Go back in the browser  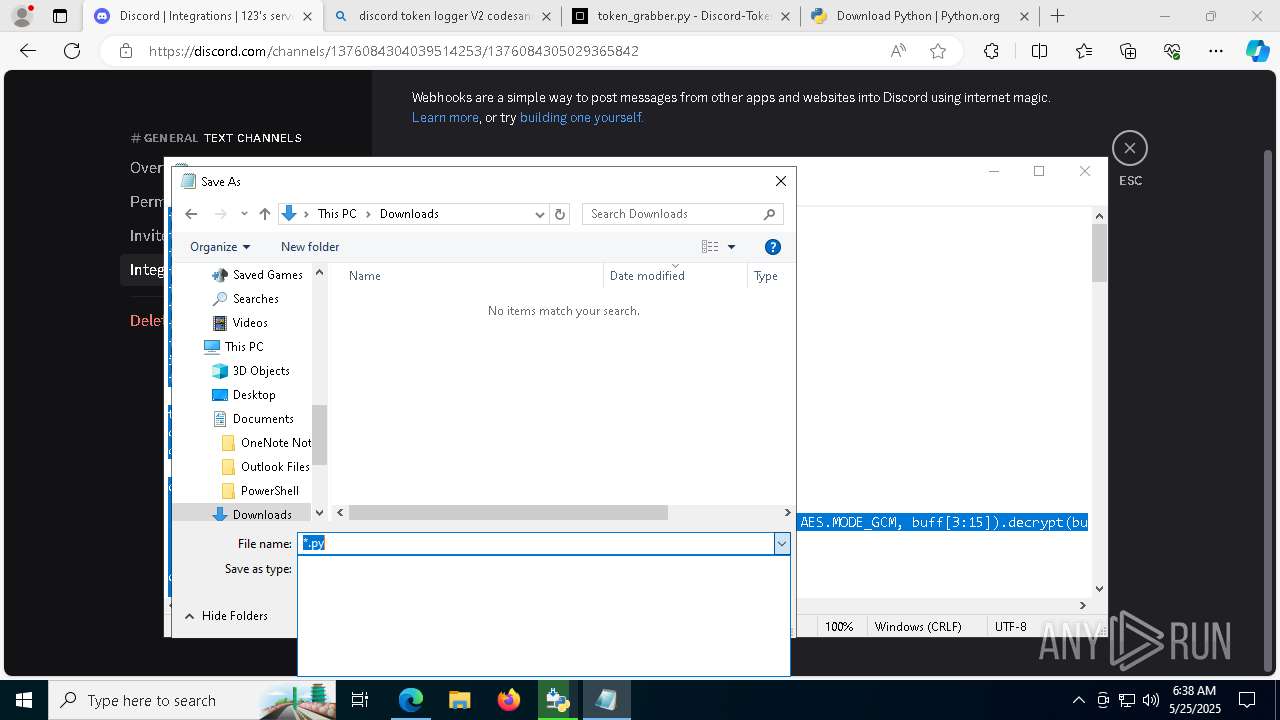click(x=28, y=51)
